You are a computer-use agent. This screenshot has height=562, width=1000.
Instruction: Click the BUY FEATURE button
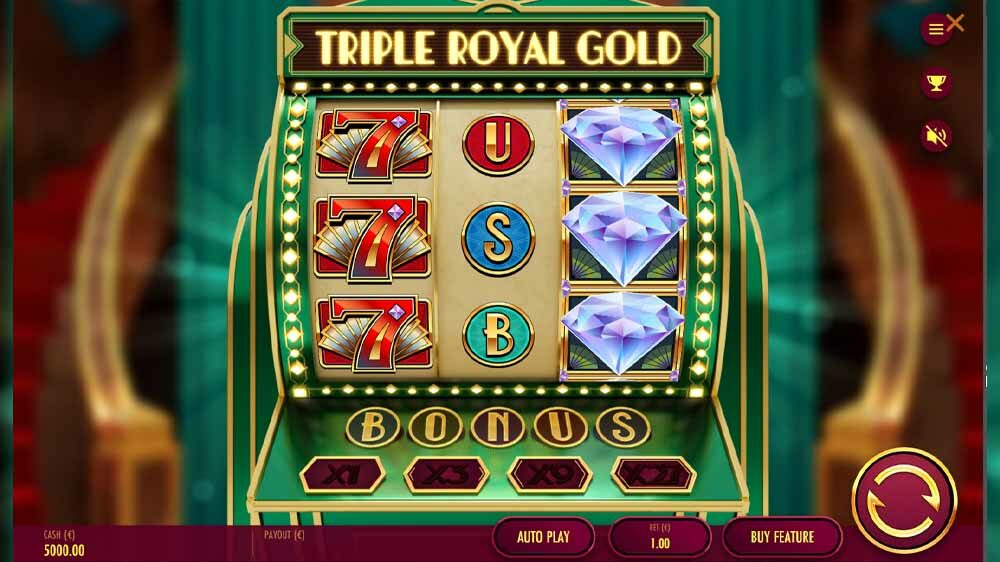click(x=782, y=537)
